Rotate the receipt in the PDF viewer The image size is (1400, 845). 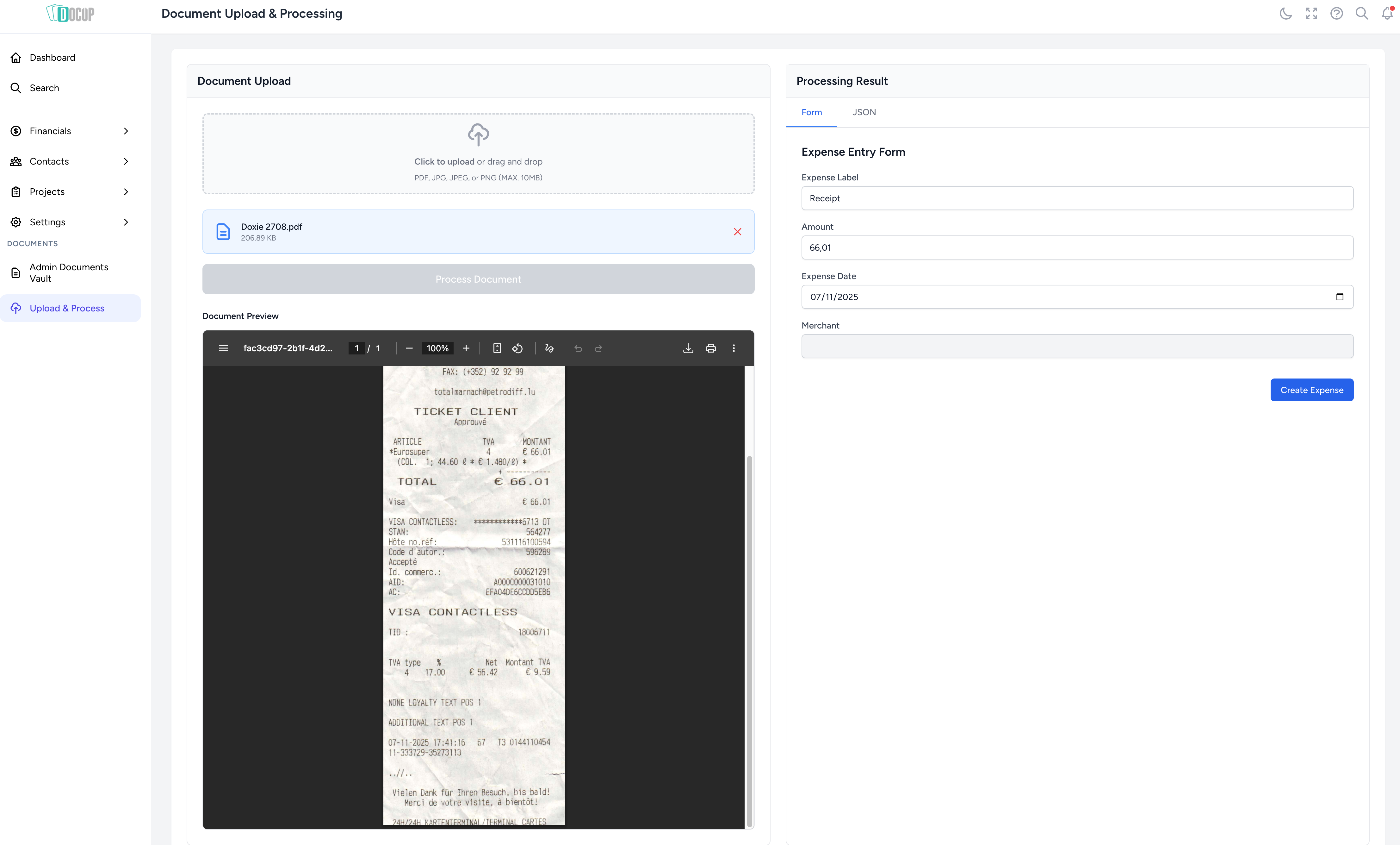coord(517,348)
